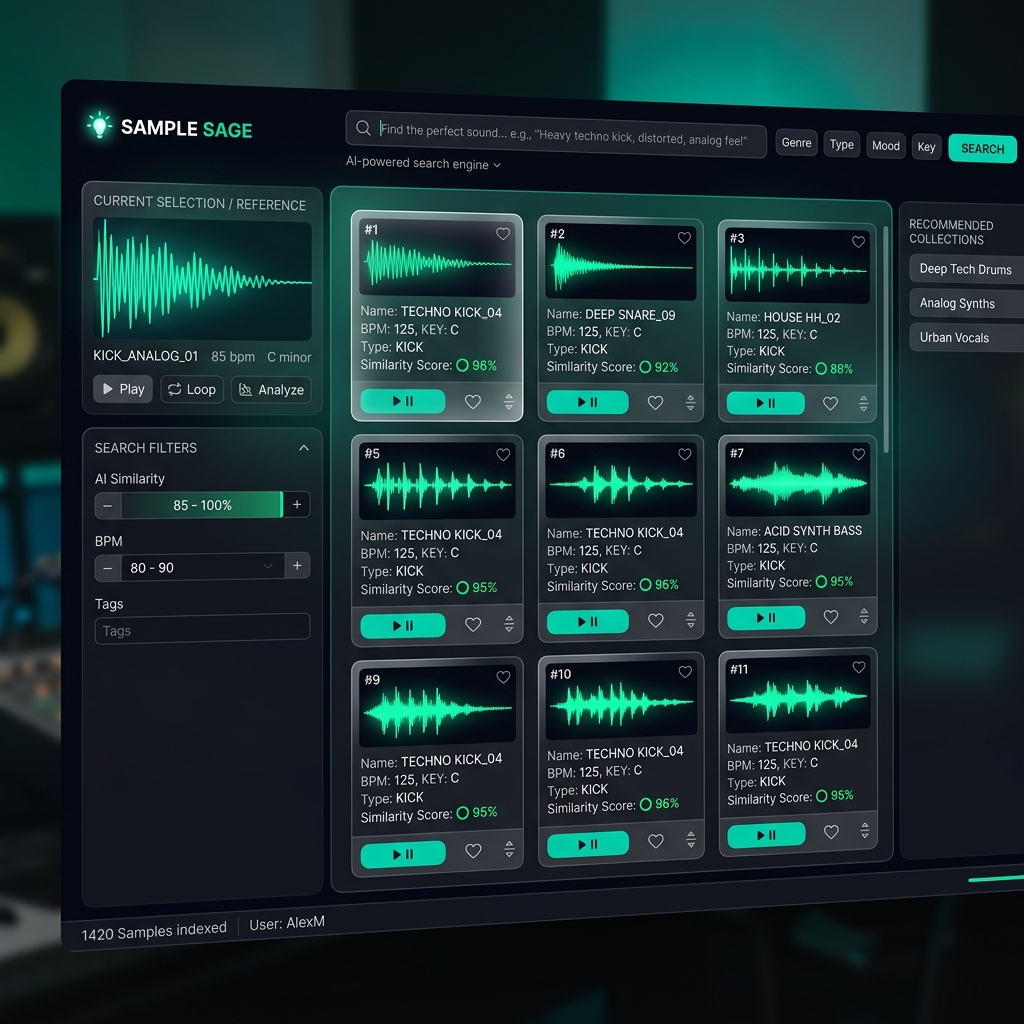Click up-down arrows icon on card #6
1024x1024 pixels.
[x=690, y=620]
